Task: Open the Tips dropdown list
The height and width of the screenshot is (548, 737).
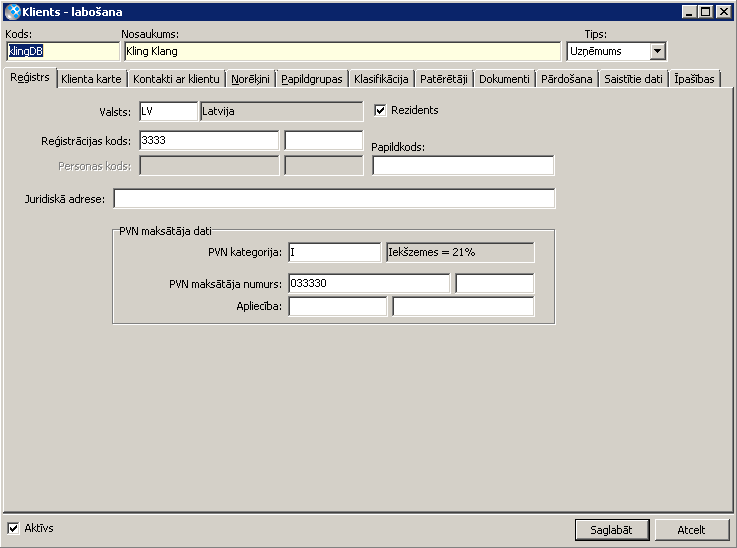Action: point(657,51)
